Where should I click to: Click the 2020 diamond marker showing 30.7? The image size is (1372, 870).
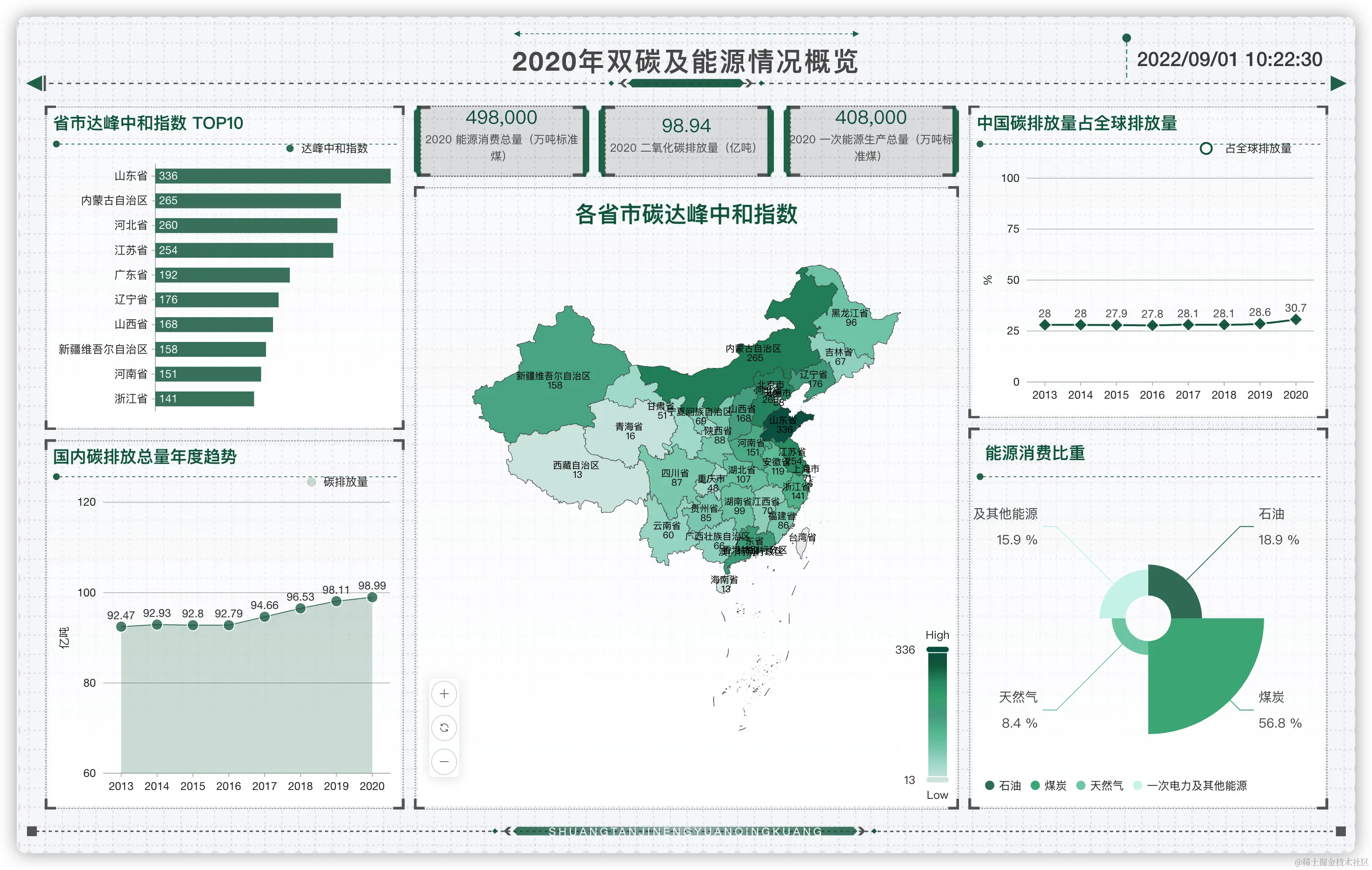(x=1295, y=320)
